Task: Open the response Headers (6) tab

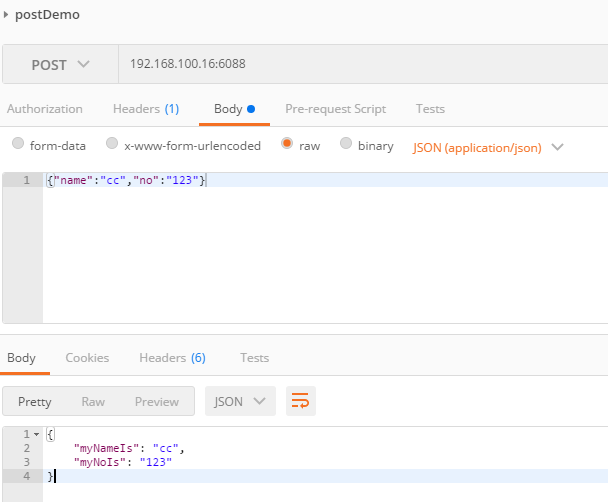Action: tap(172, 357)
